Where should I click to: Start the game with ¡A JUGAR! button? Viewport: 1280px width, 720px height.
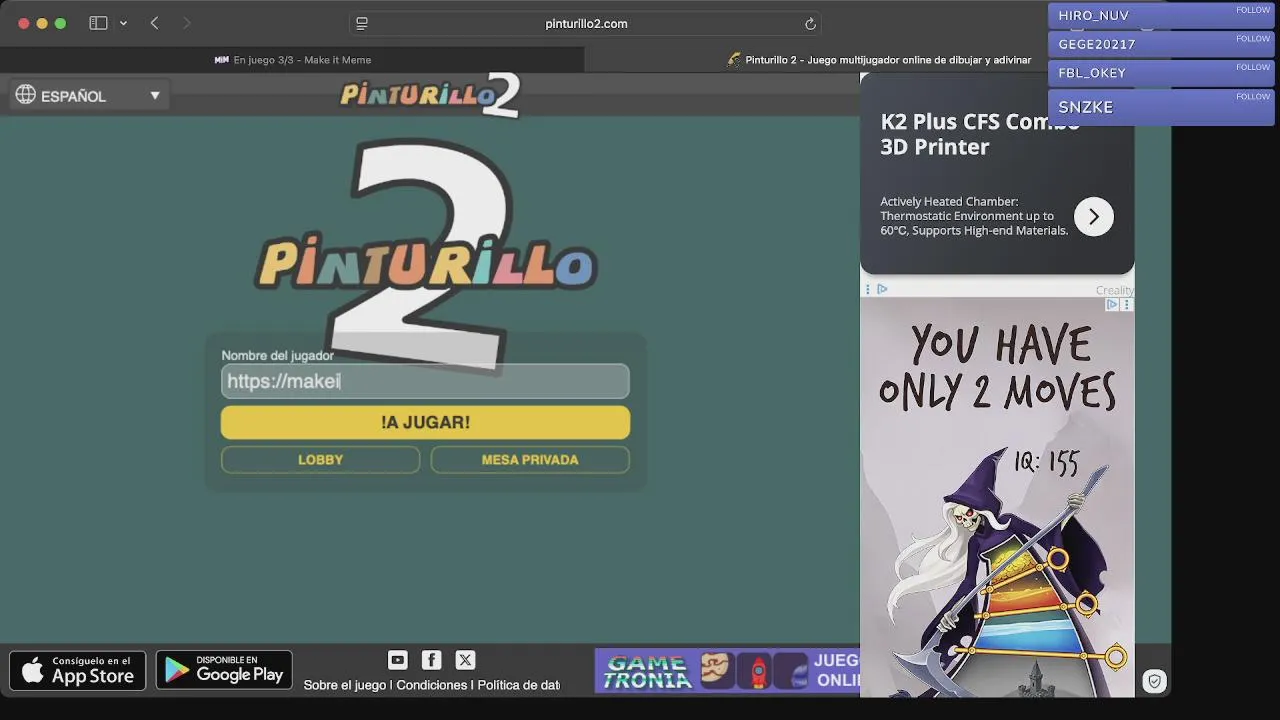(x=425, y=422)
